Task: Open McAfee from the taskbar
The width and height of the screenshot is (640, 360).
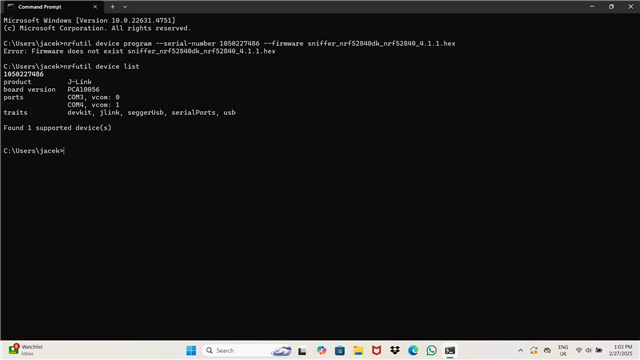Action: pyautogui.click(x=376, y=350)
